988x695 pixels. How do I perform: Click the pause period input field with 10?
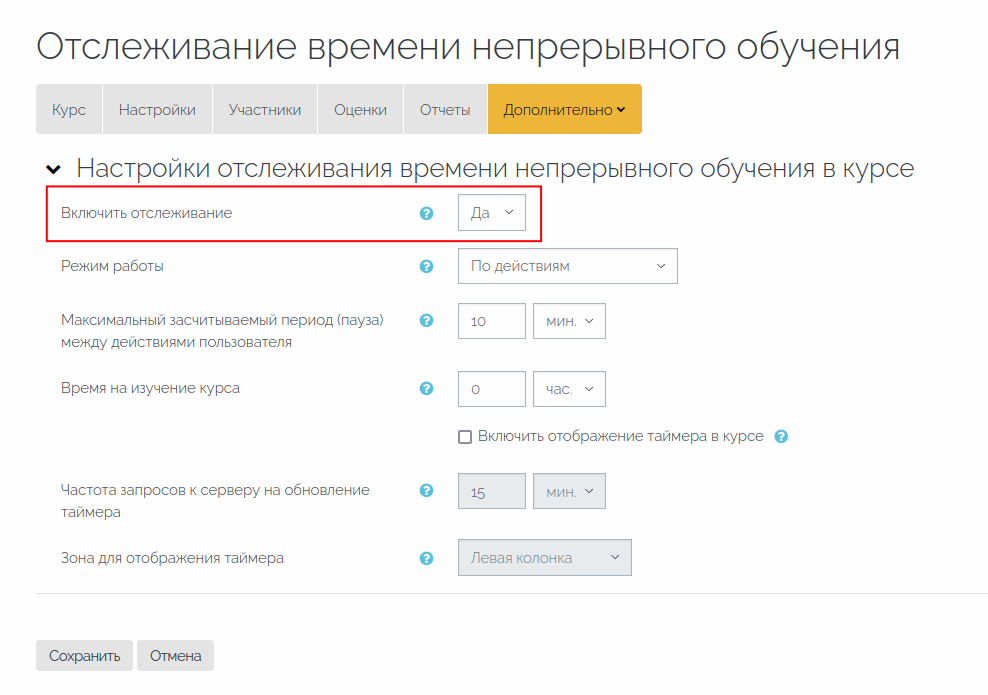(x=491, y=321)
